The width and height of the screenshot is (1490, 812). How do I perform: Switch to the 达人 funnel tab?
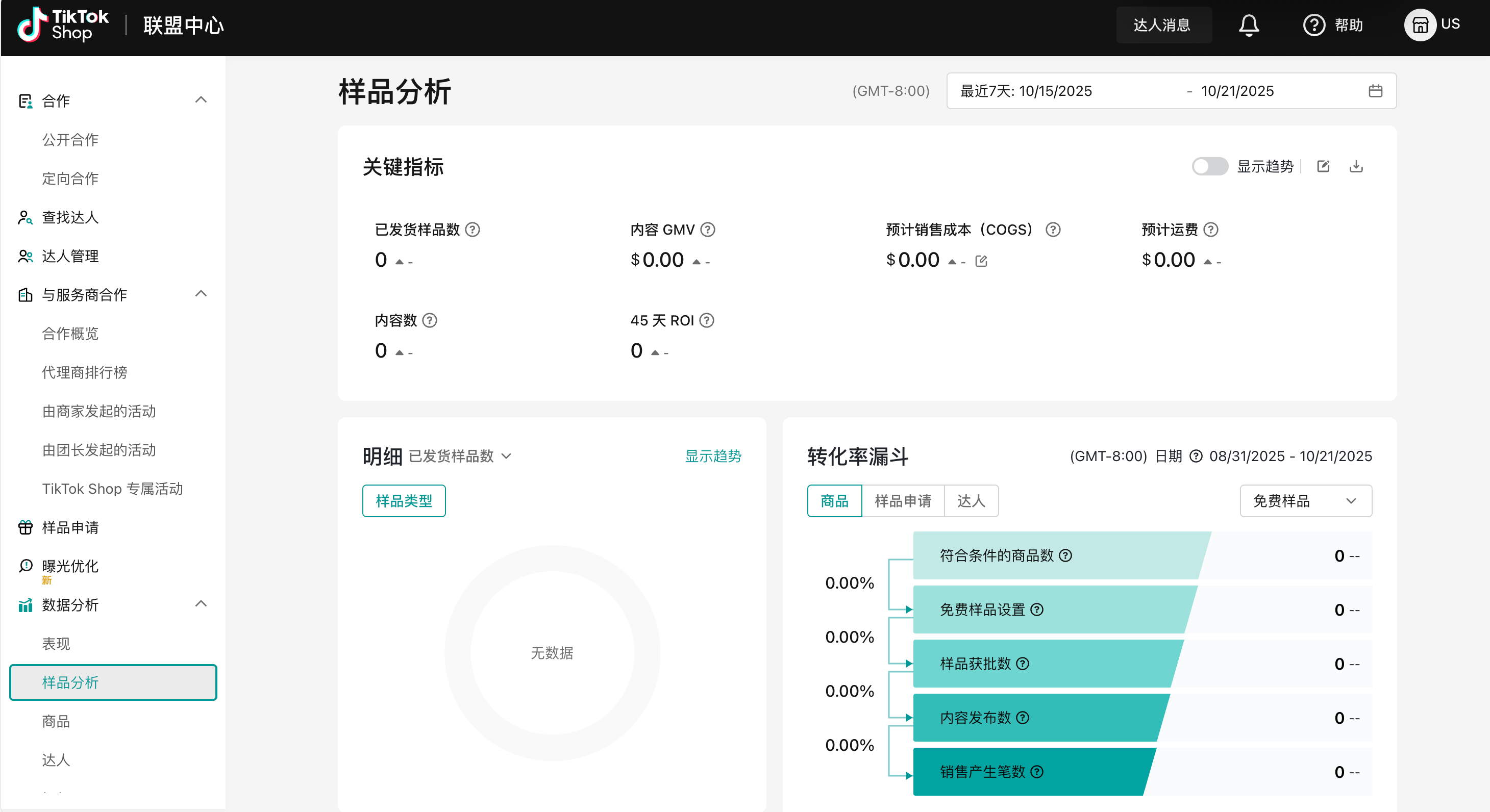pyautogui.click(x=971, y=501)
